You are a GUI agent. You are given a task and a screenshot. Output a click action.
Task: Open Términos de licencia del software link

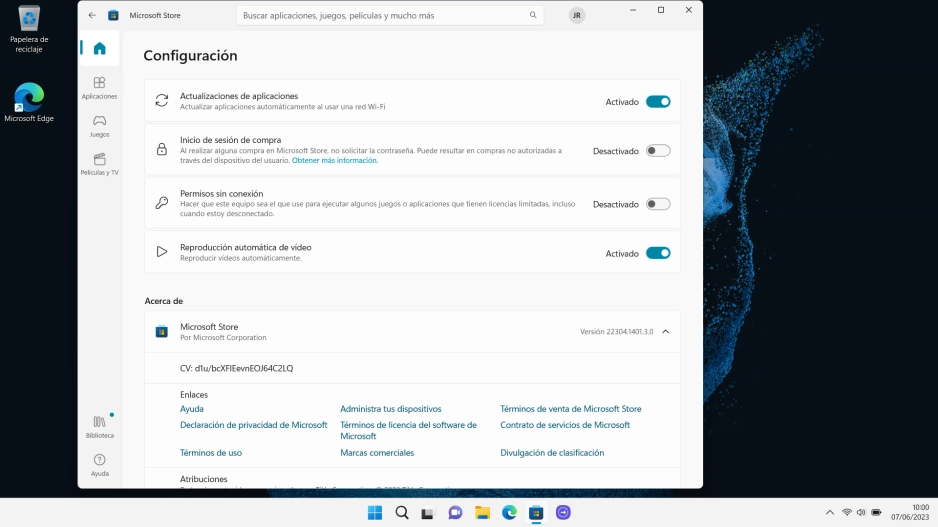[x=409, y=430]
